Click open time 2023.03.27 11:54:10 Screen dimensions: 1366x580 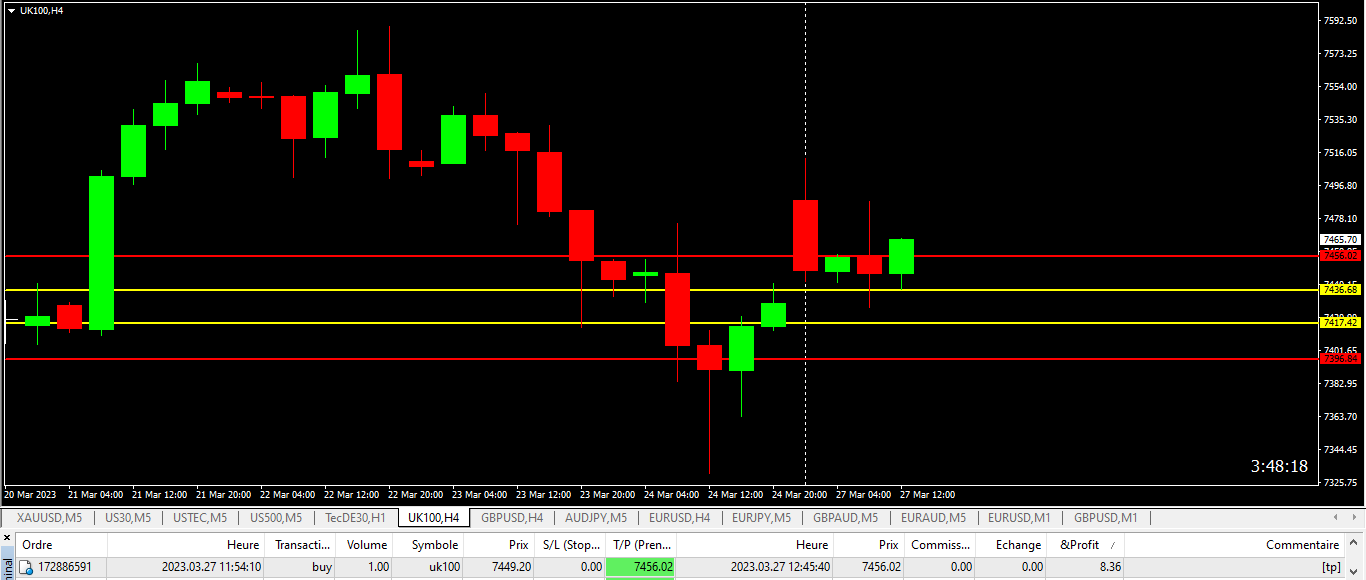point(211,567)
